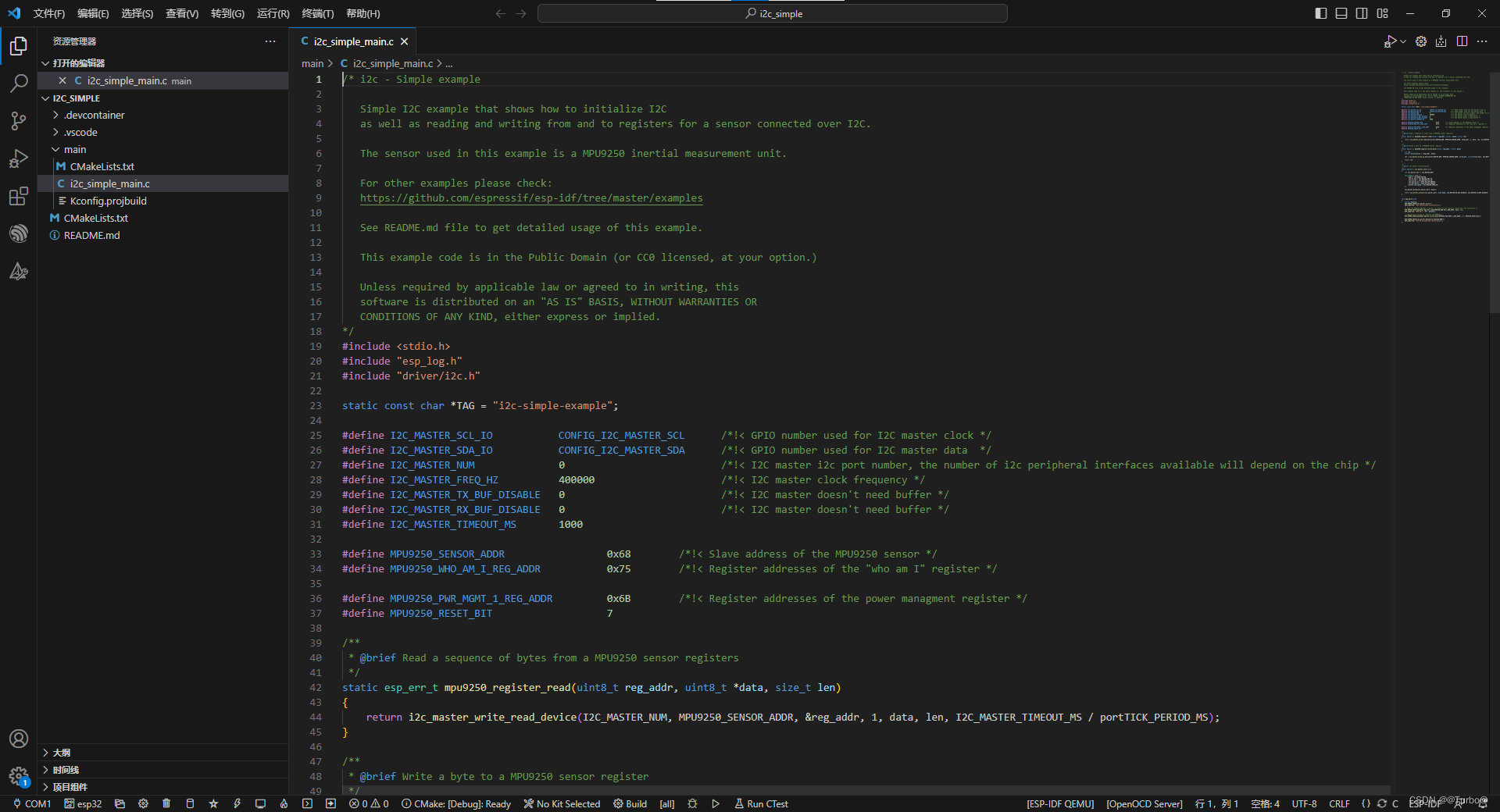Select ESP-IDF current project folder icon
This screenshot has height=812, width=1500.
pos(120,803)
